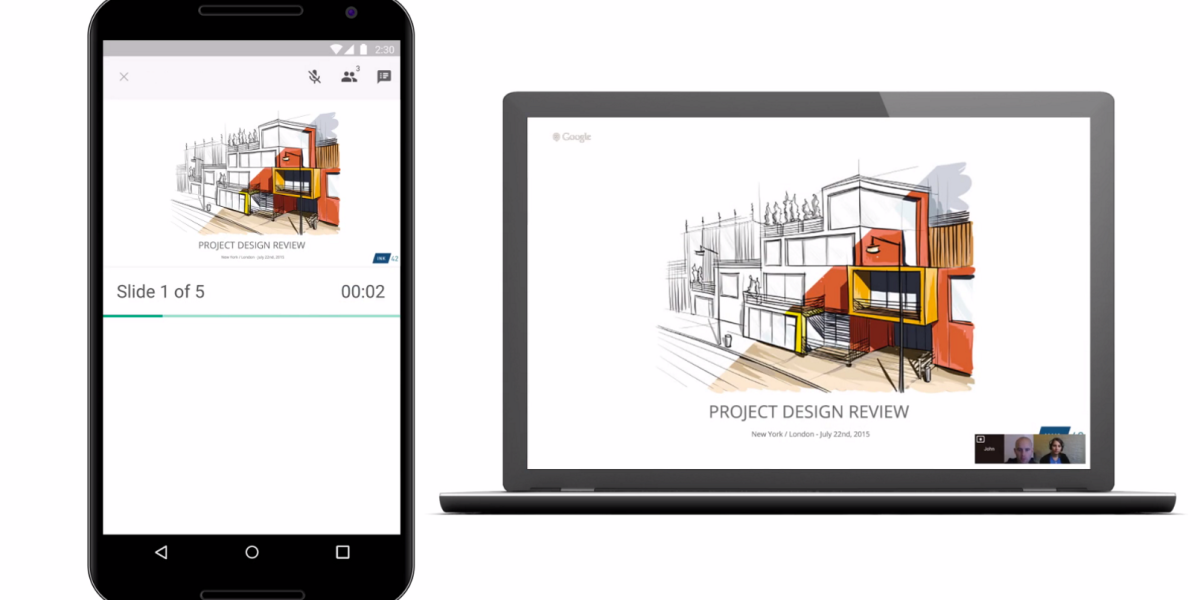Tap the cellular signal status icon
Image resolution: width=1200 pixels, height=600 pixels.
351,49
